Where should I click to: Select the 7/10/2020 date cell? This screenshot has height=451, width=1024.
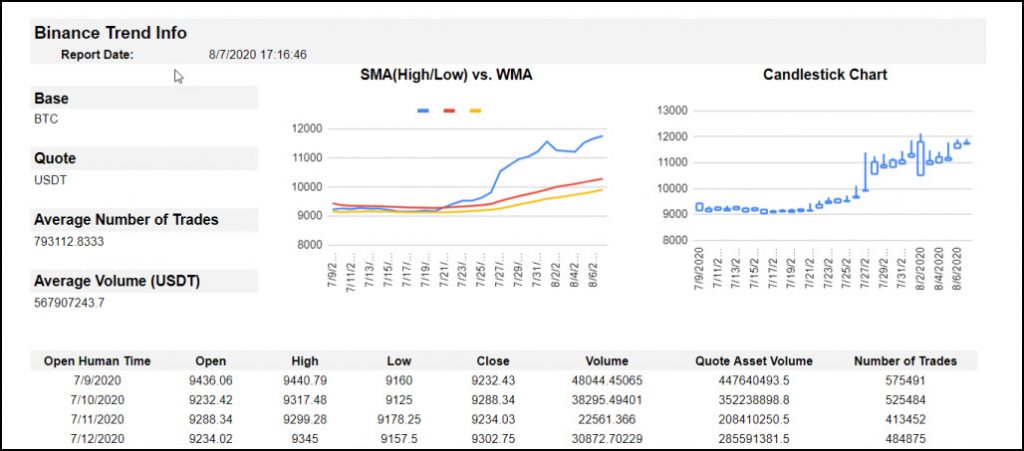pos(97,399)
